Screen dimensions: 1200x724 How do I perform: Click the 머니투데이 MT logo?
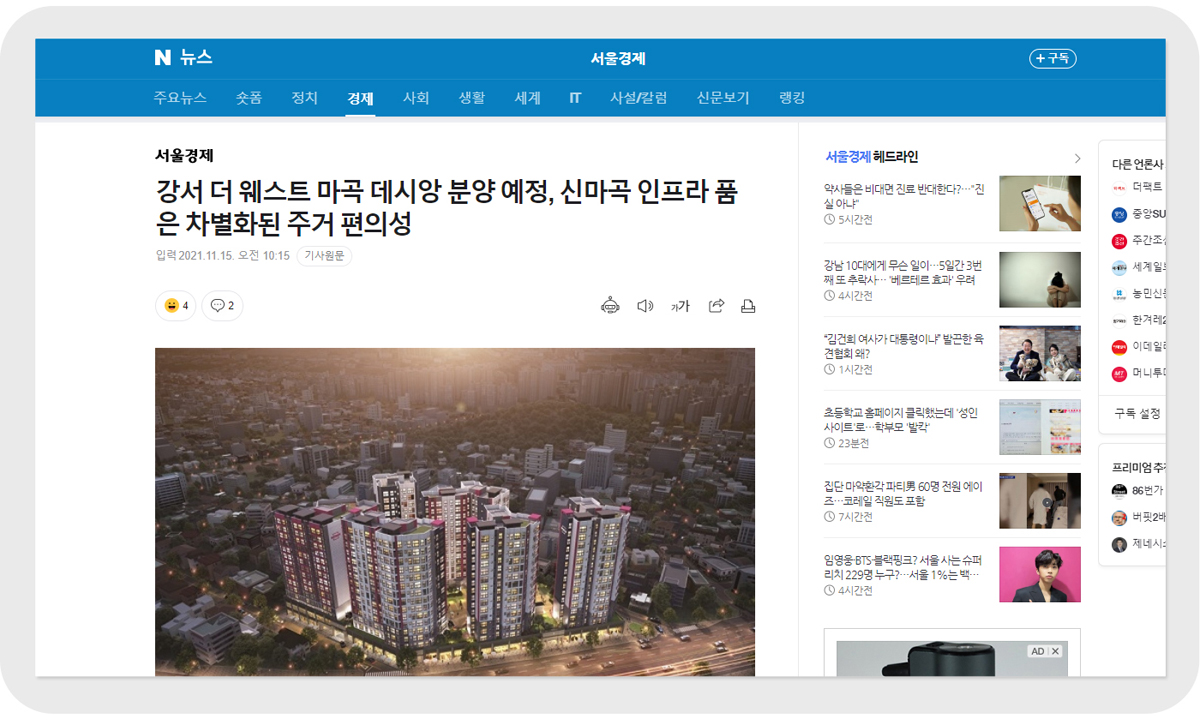tap(1119, 374)
